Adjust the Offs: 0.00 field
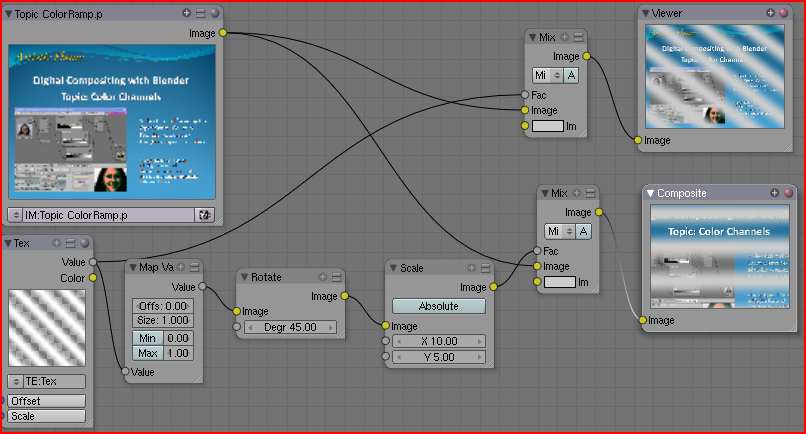The width and height of the screenshot is (806, 434). coord(163,306)
